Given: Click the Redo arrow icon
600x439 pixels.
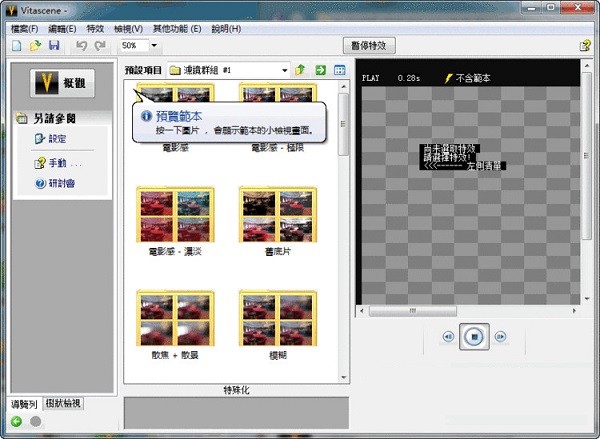Looking at the screenshot, I should [x=100, y=46].
